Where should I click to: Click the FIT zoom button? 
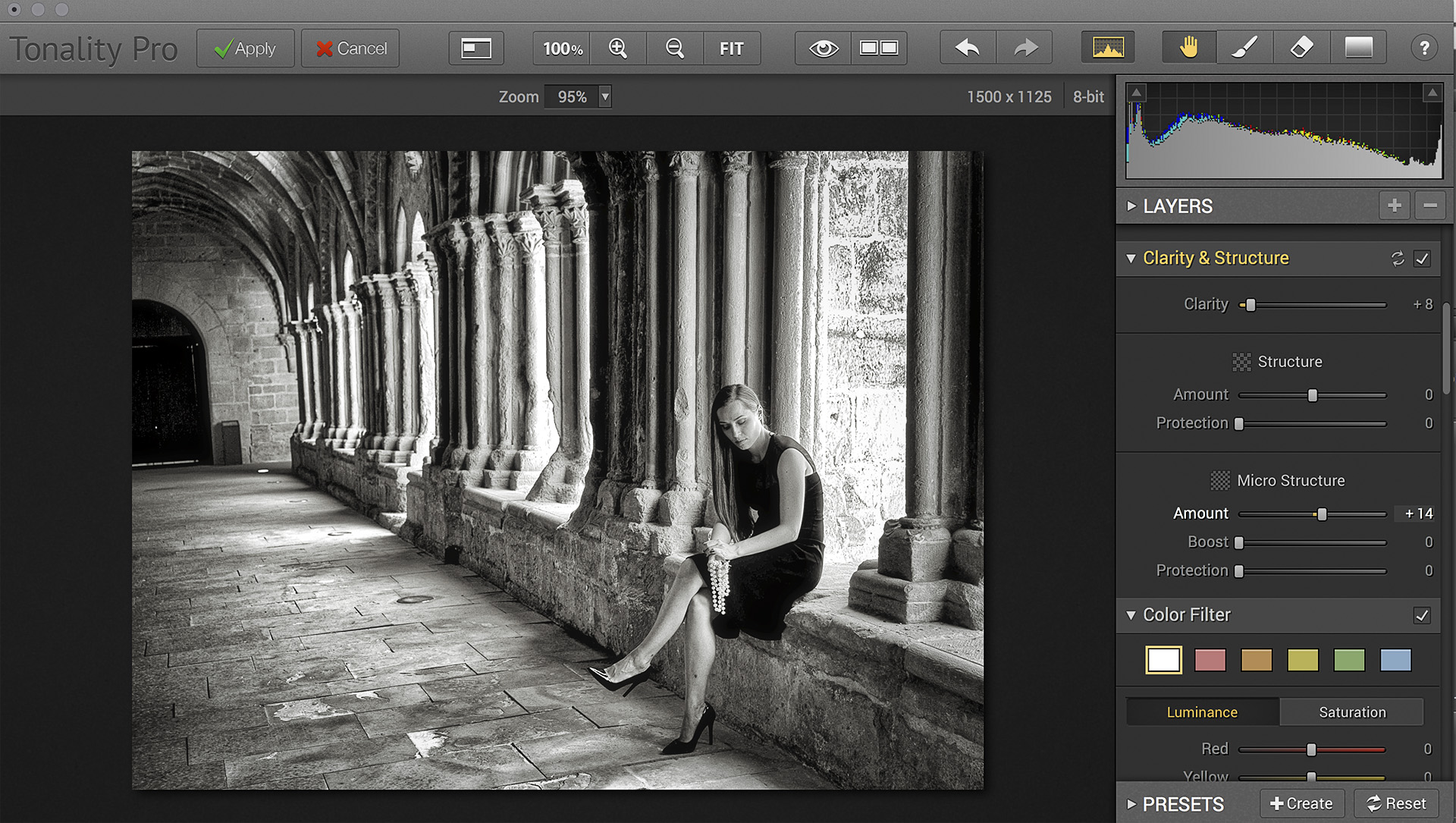pyautogui.click(x=732, y=49)
